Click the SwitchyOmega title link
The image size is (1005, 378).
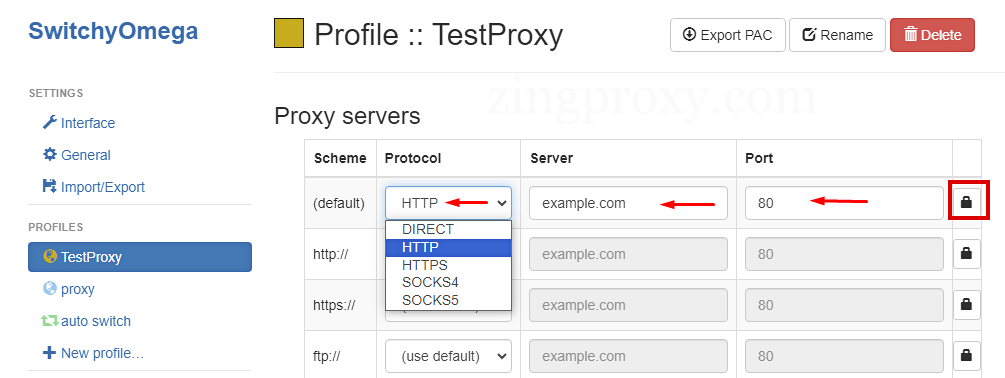(x=113, y=31)
